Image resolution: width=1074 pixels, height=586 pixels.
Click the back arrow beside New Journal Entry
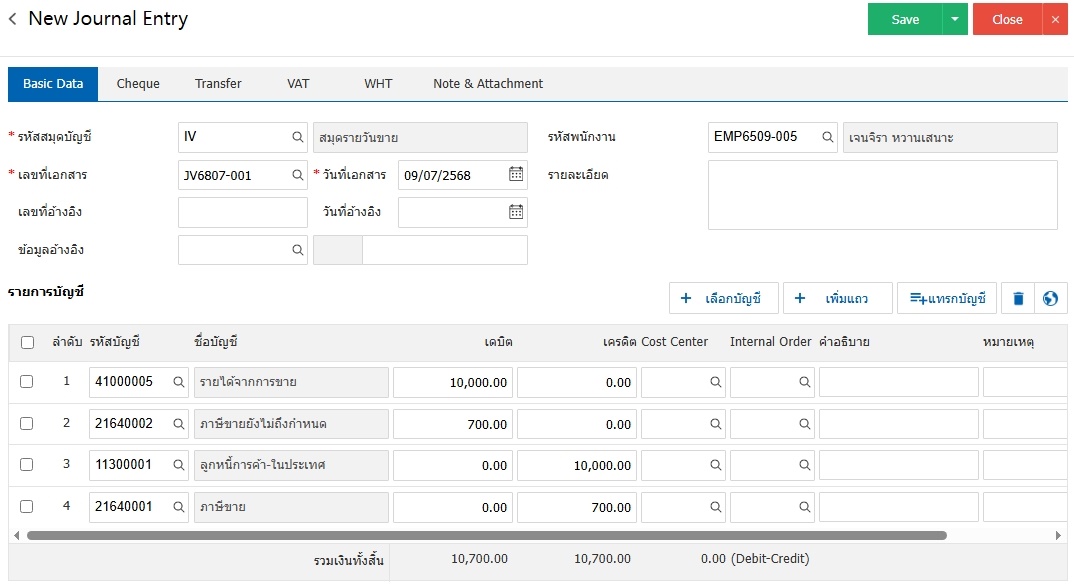pos(13,19)
